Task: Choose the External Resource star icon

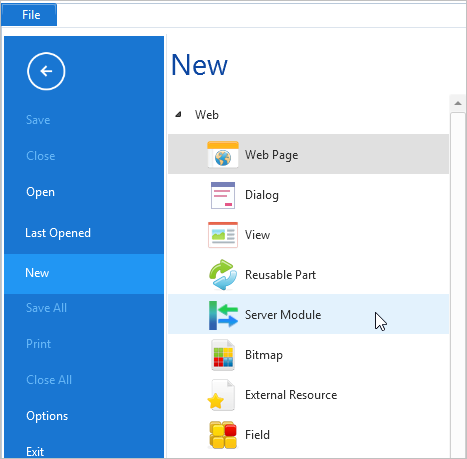Action: pyautogui.click(x=221, y=395)
